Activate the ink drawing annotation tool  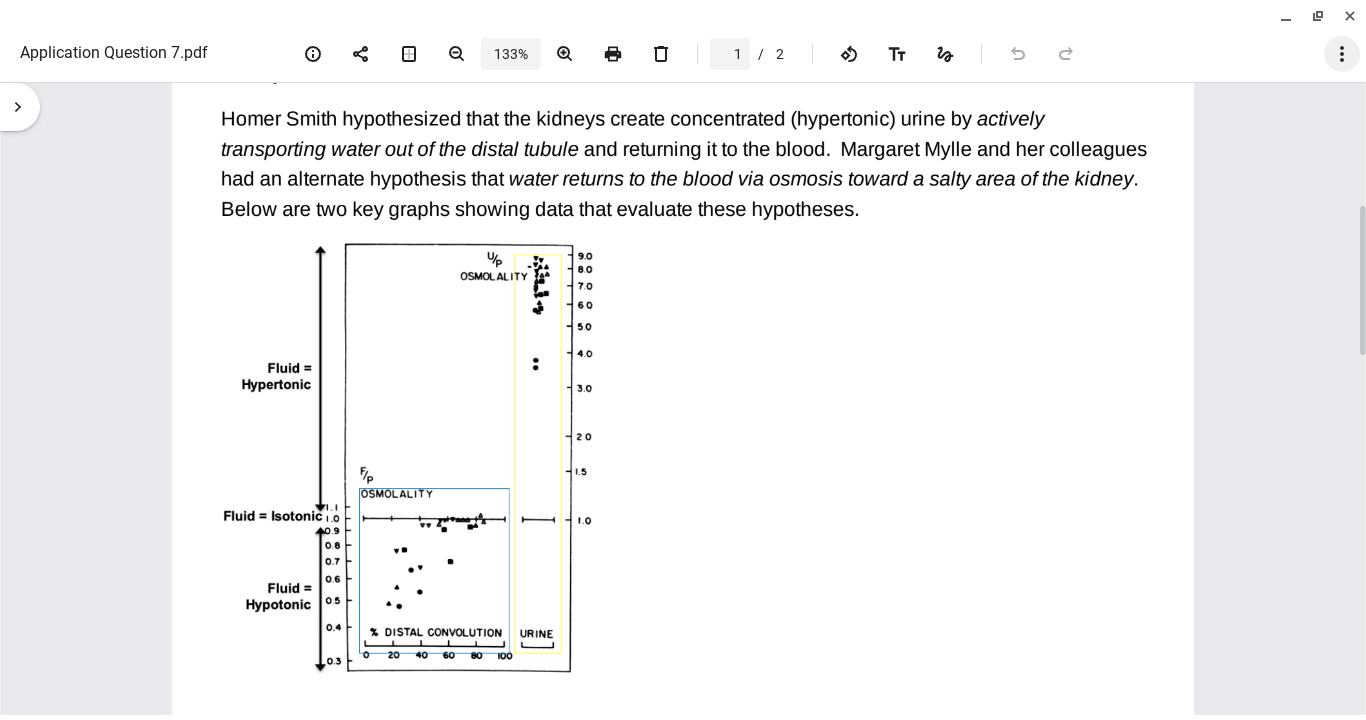click(x=945, y=53)
